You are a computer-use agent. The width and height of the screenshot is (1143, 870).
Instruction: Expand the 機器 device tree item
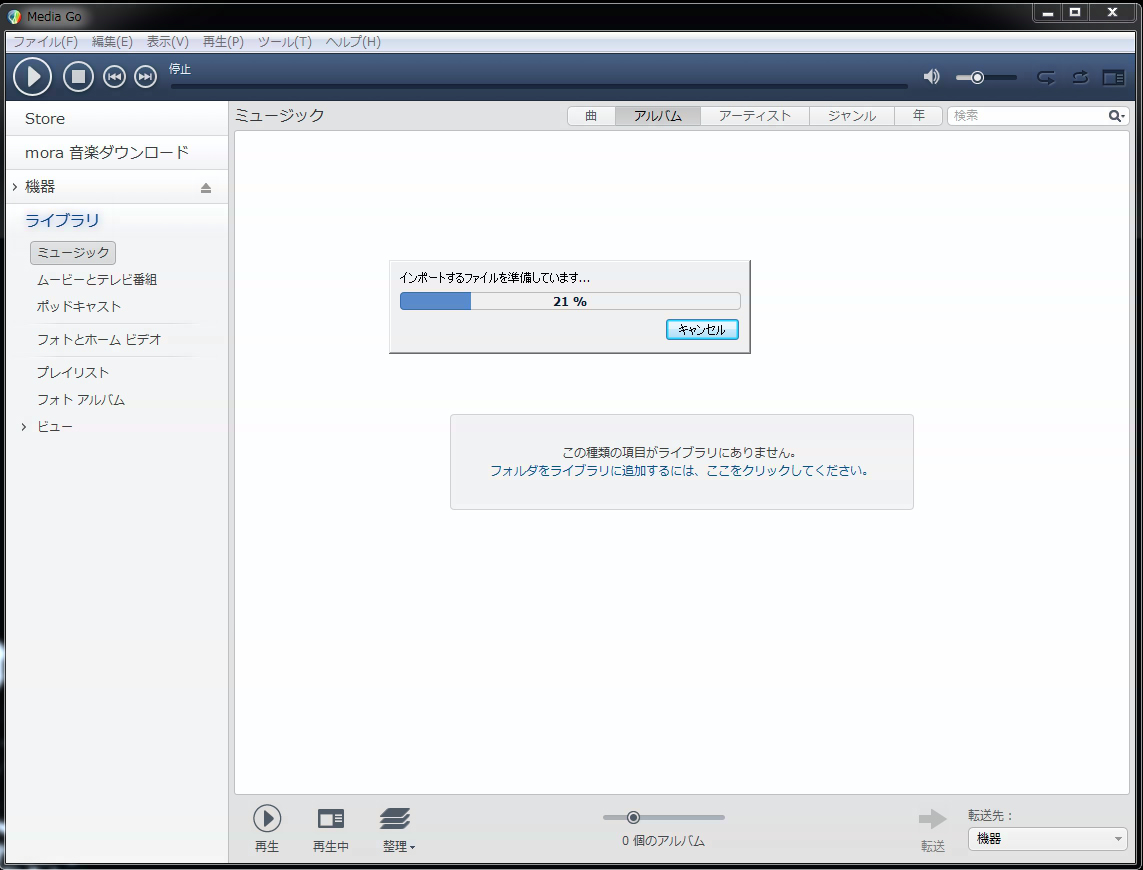click(x=15, y=187)
